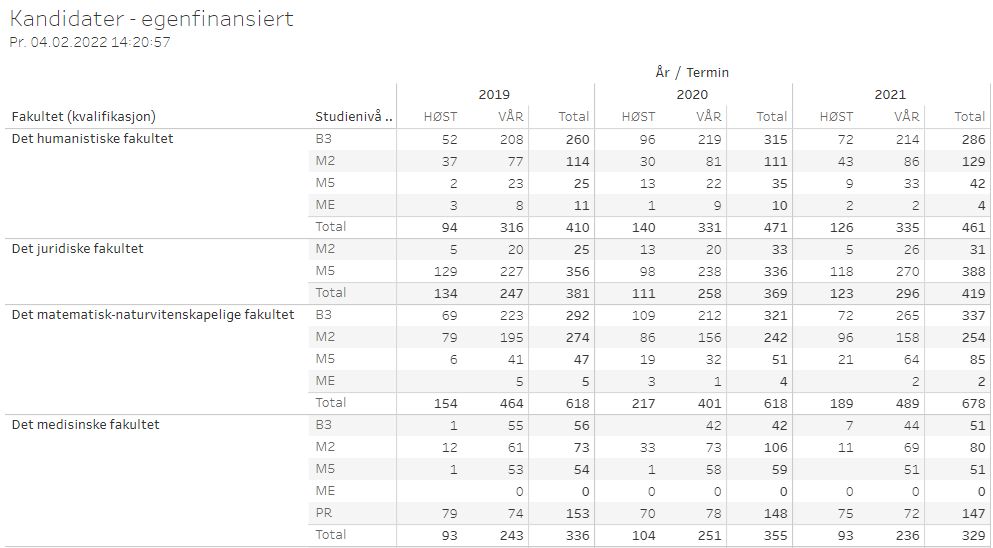Click the Fakultet (kvalifikasjon) column header
The width and height of the screenshot is (993, 548).
point(84,117)
